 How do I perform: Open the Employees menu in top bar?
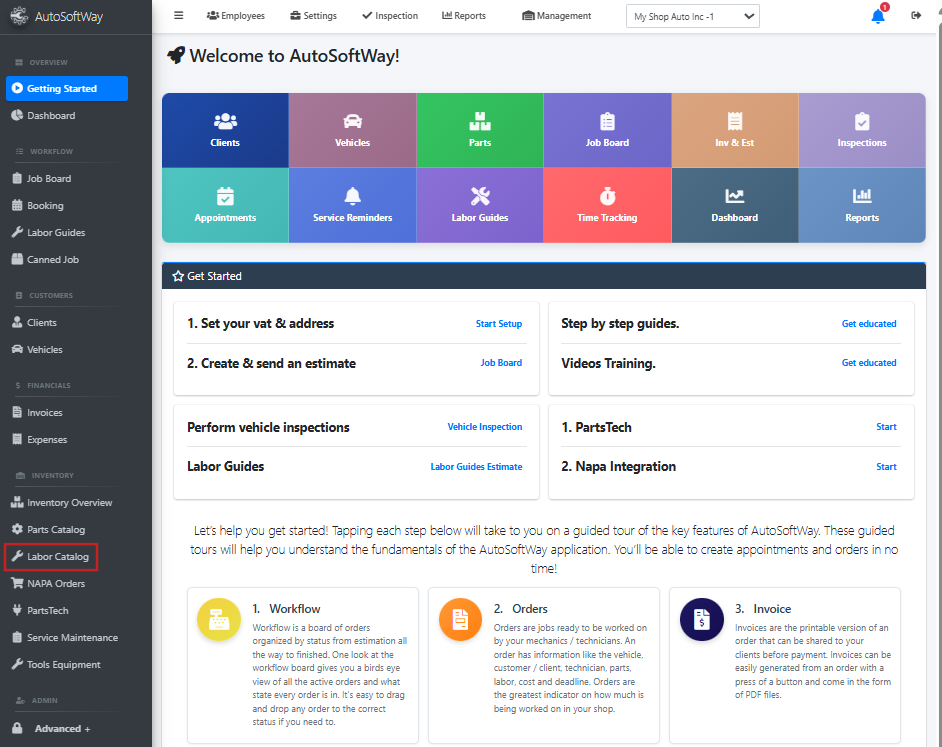(236, 16)
